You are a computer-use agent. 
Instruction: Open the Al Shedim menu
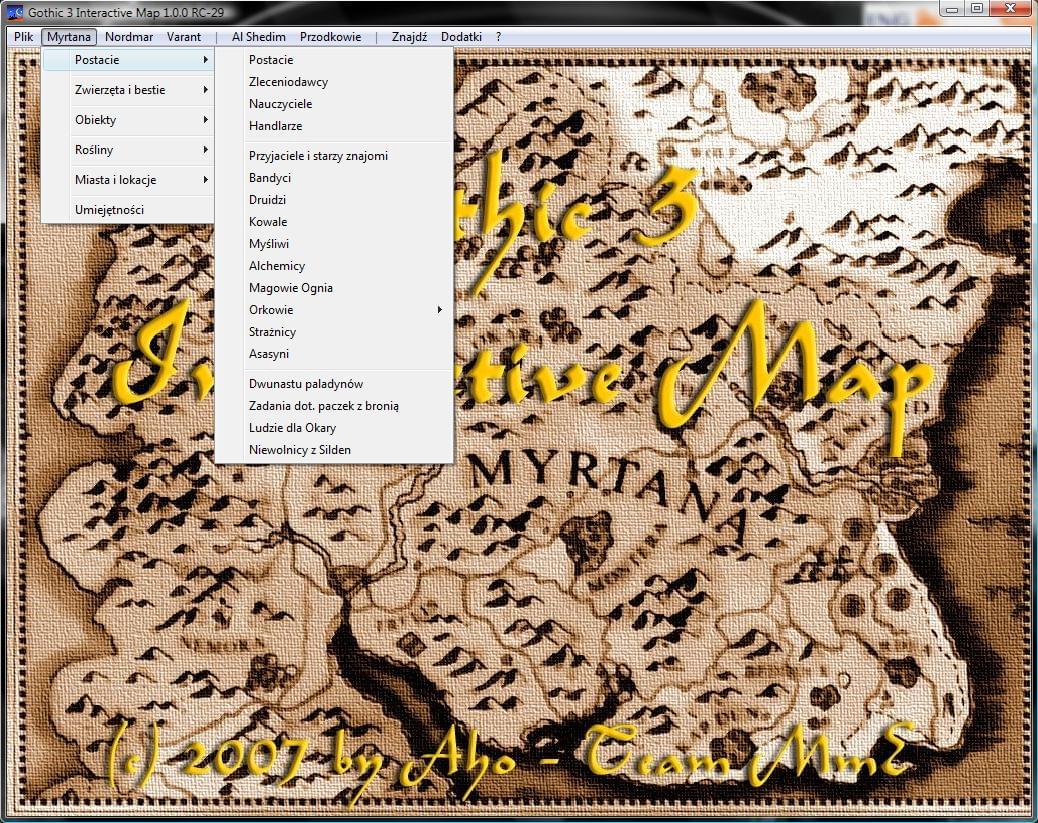click(x=258, y=37)
